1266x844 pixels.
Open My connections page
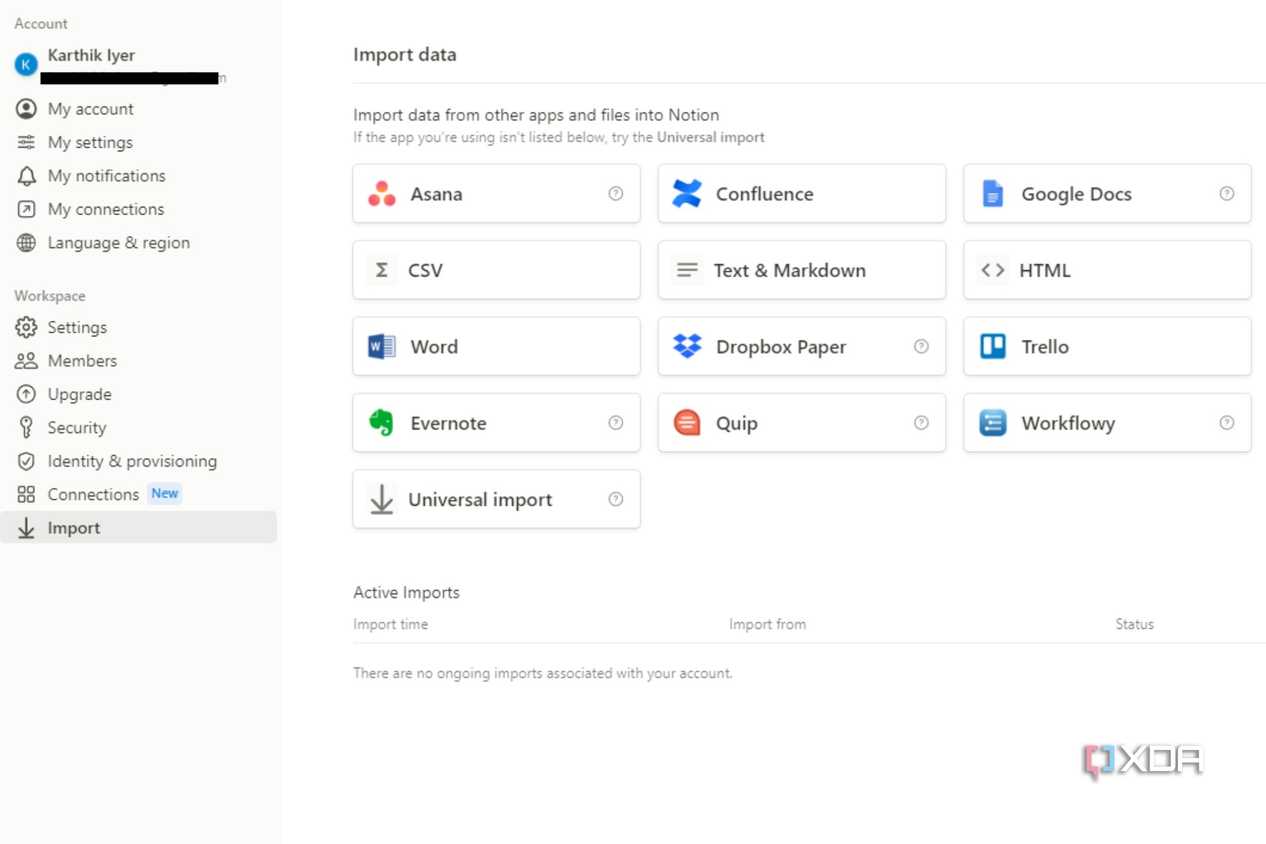[x=139, y=209]
